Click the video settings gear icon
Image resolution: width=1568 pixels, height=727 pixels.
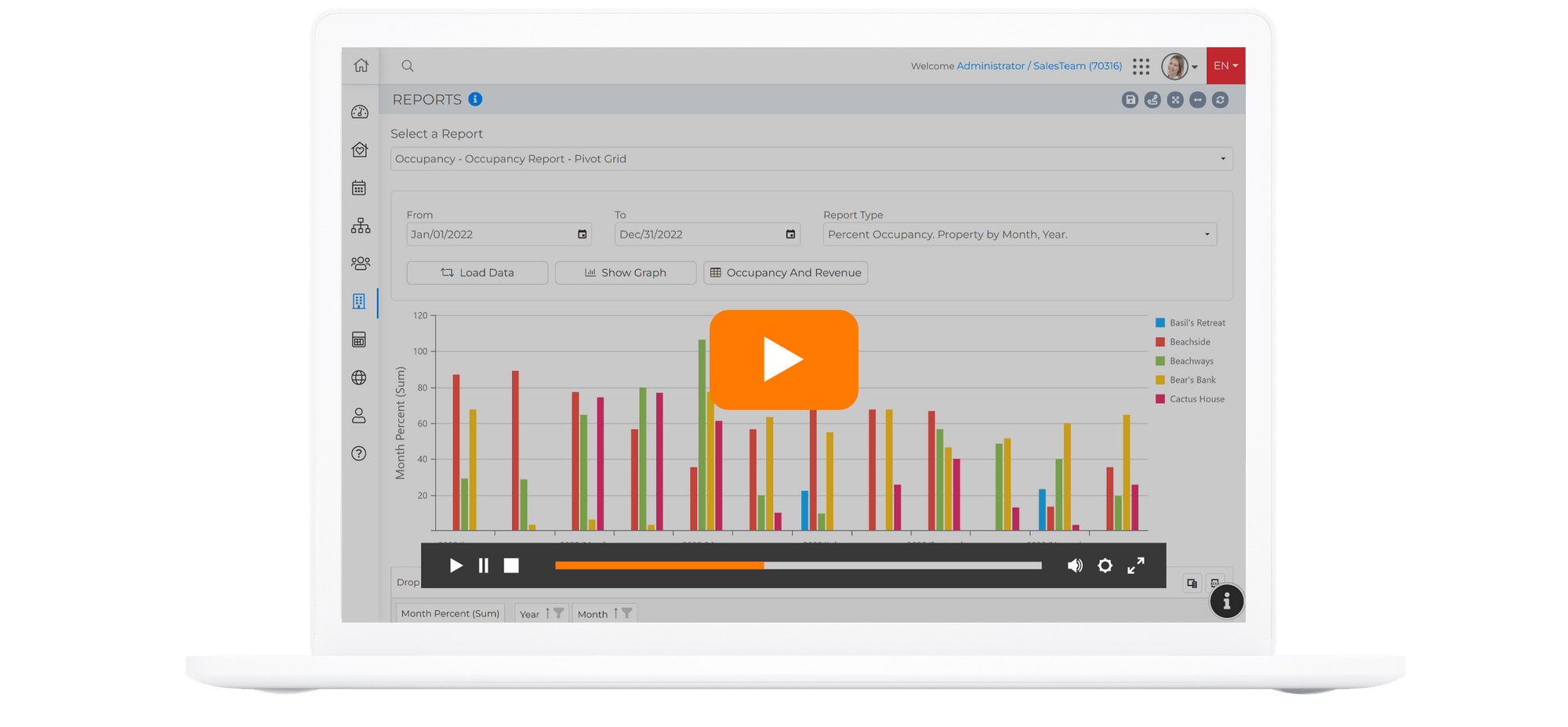tap(1105, 565)
